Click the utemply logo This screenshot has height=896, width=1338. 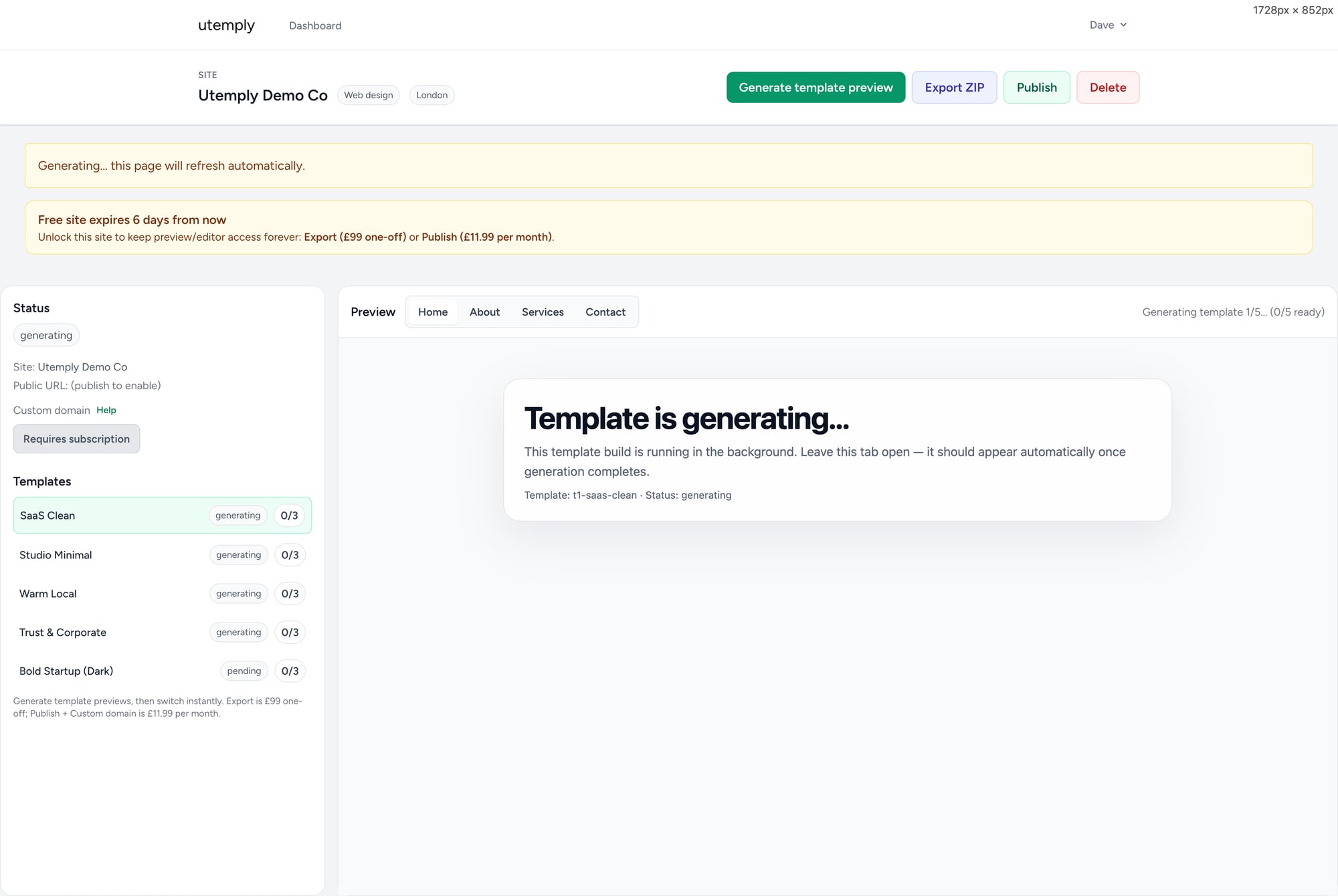tap(226, 25)
